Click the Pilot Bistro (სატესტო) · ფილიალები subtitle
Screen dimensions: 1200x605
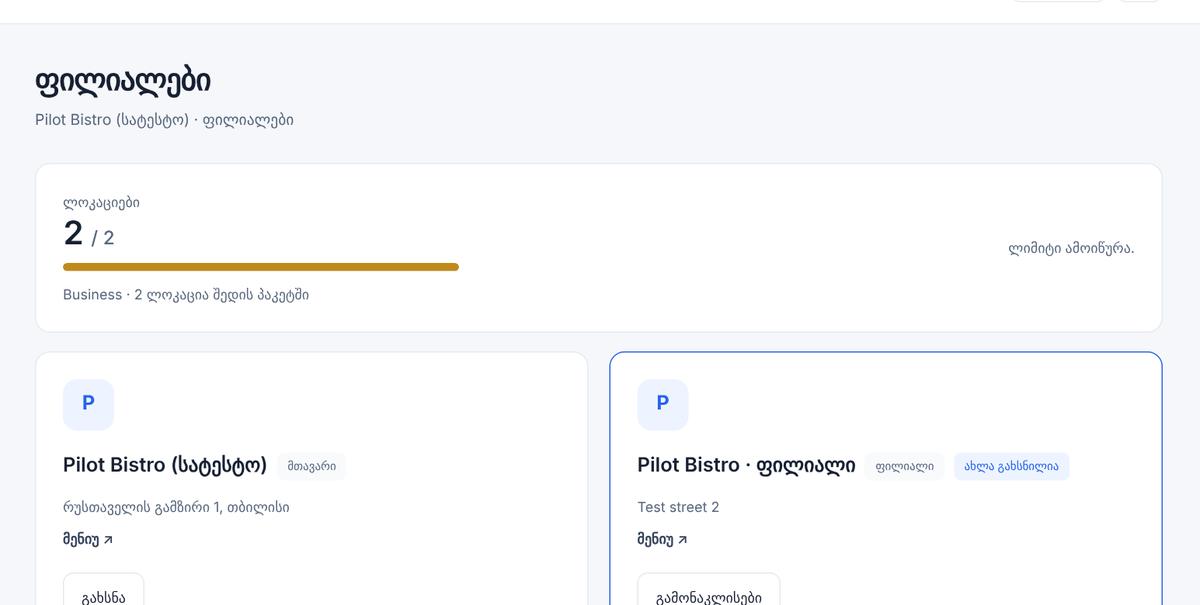[x=164, y=120]
